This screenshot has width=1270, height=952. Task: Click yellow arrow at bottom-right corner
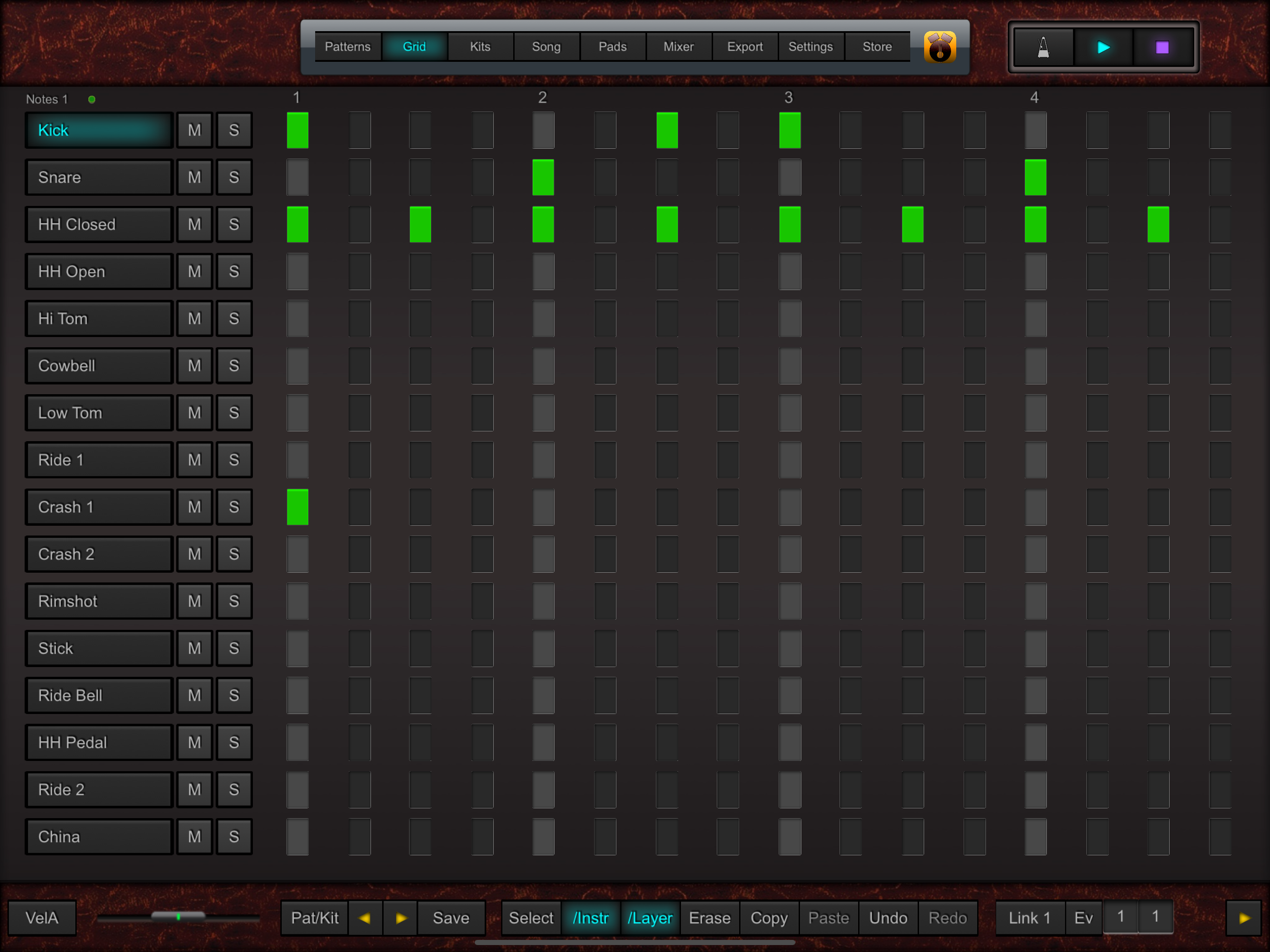tap(1244, 918)
